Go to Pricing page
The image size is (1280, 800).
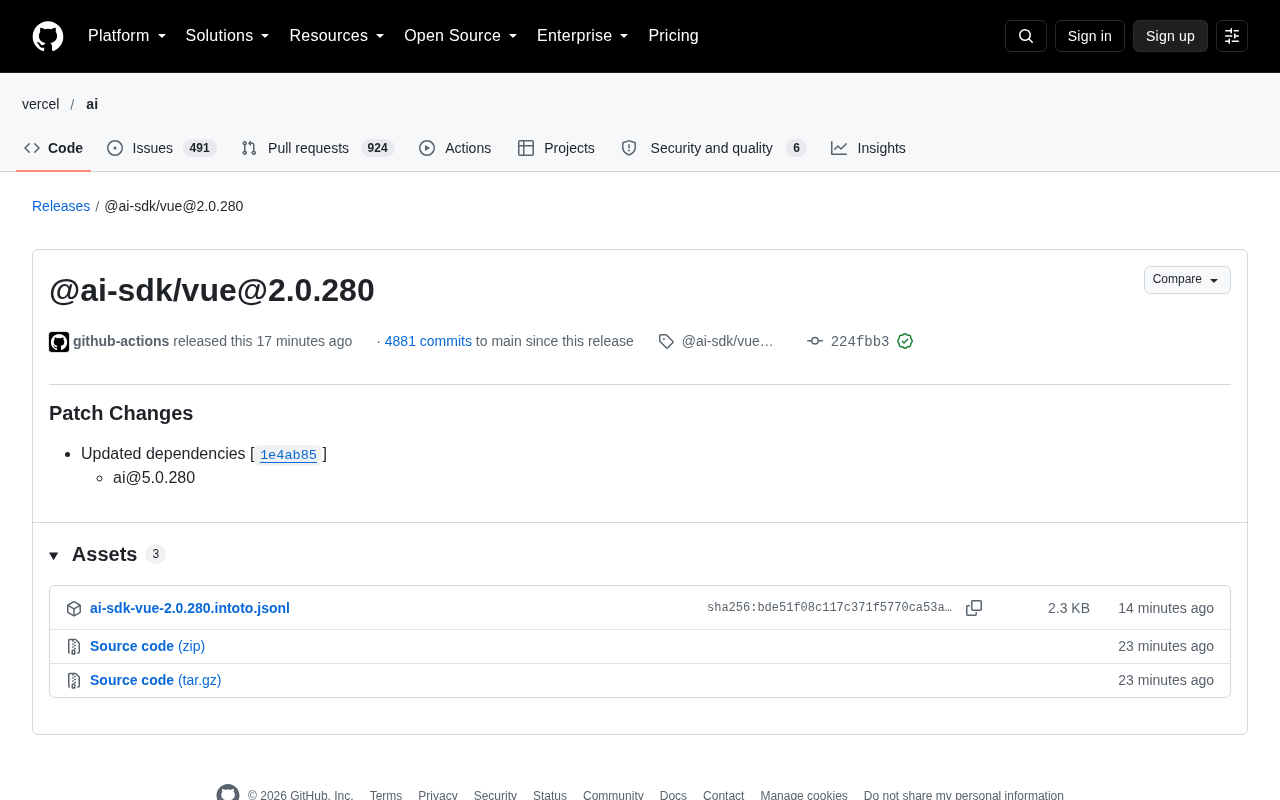[x=673, y=36]
